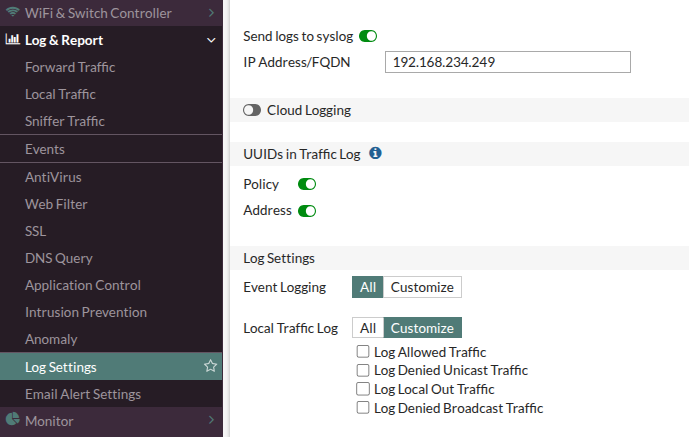Click the IP Address/FQDN input field
Image resolution: width=689 pixels, height=437 pixels.
[507, 62]
